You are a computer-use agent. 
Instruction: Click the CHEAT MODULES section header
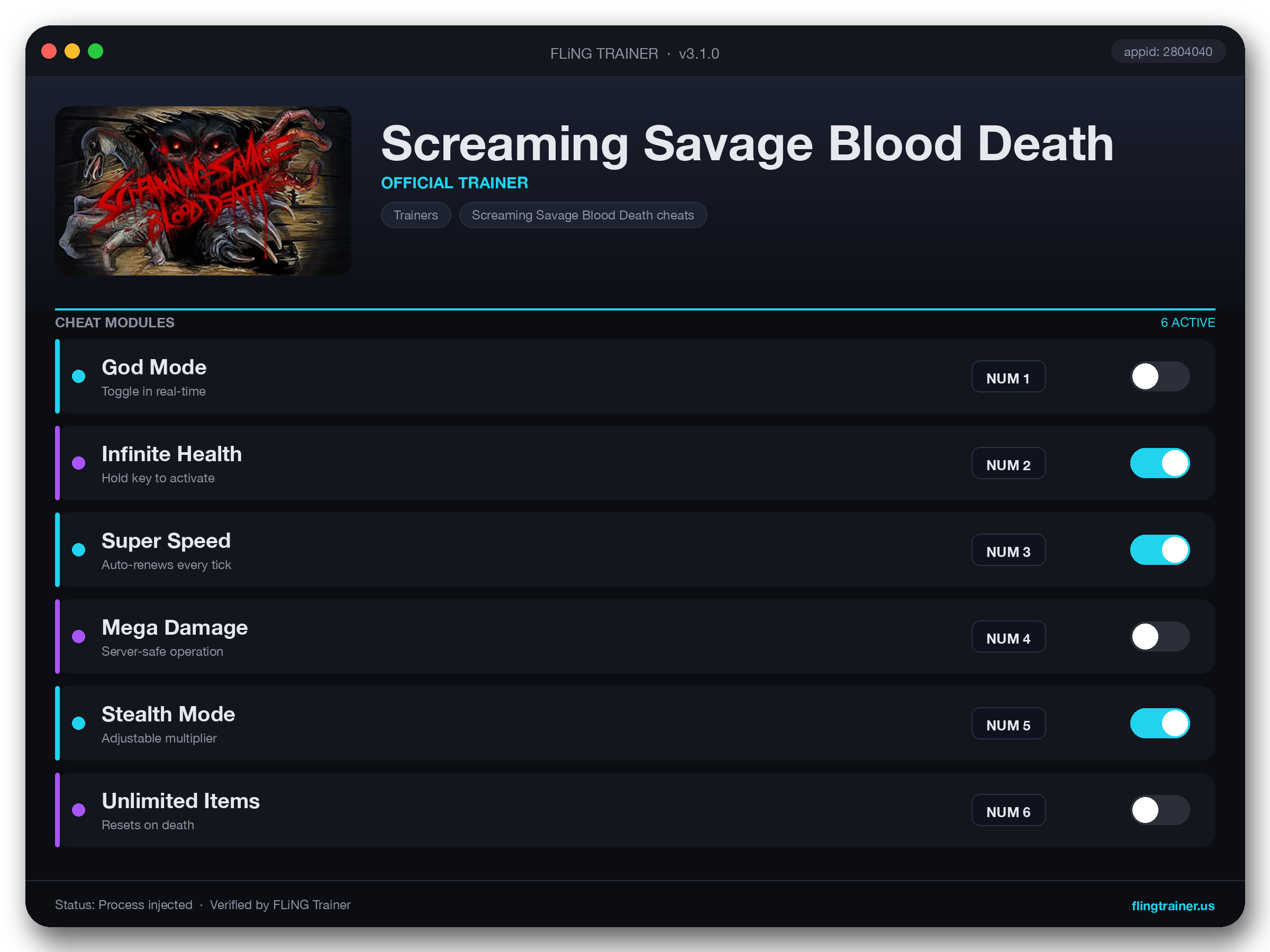[115, 323]
